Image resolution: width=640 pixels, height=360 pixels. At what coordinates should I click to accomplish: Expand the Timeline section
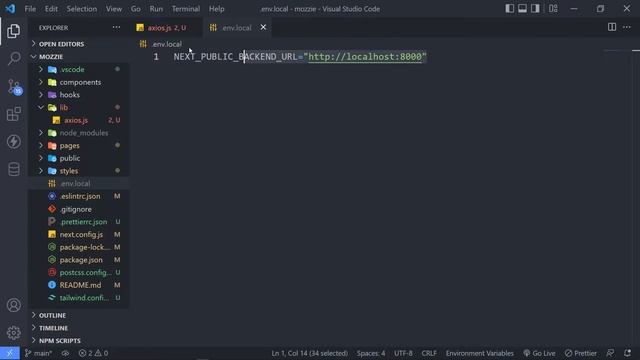point(79,328)
